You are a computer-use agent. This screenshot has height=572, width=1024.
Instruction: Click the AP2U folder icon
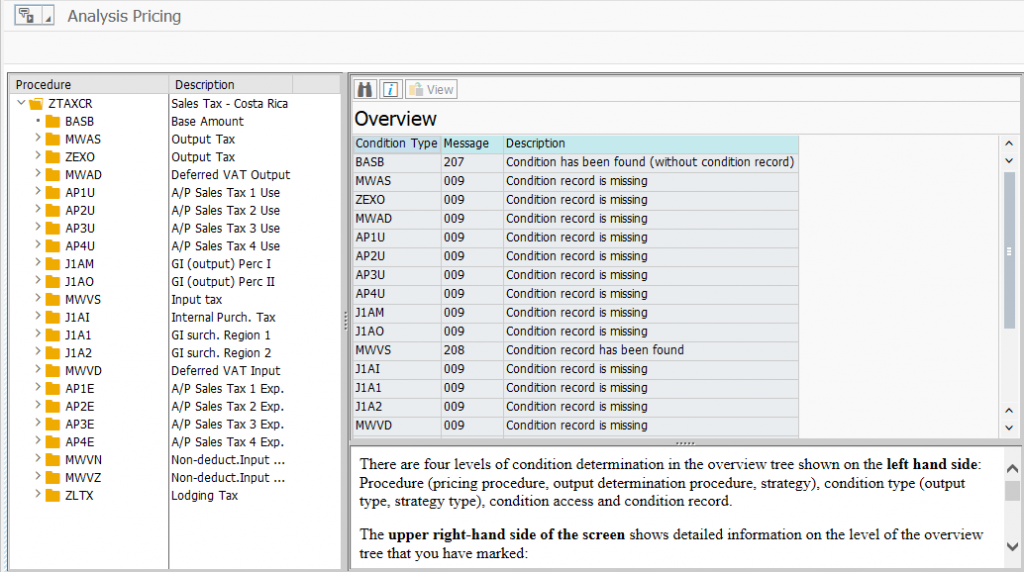53,210
